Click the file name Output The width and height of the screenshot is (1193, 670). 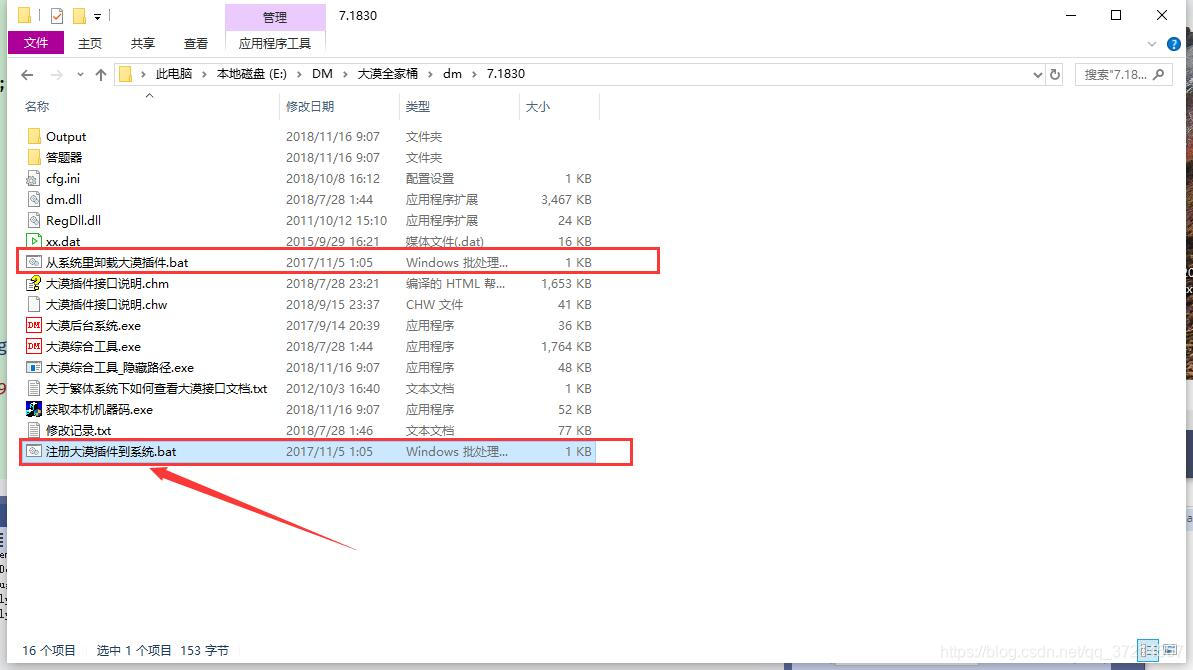click(66, 137)
